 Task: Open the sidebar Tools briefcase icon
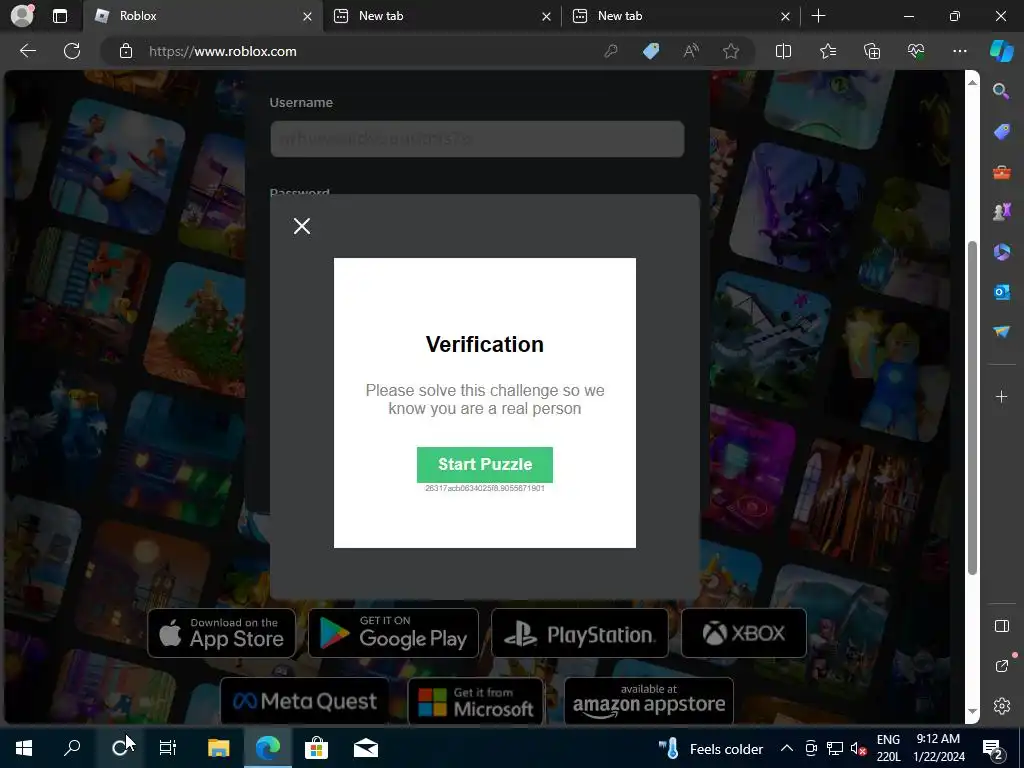[x=1001, y=172]
